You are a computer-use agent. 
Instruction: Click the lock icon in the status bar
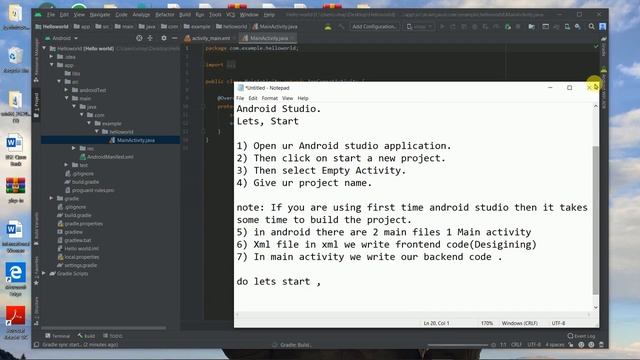tap(571, 345)
